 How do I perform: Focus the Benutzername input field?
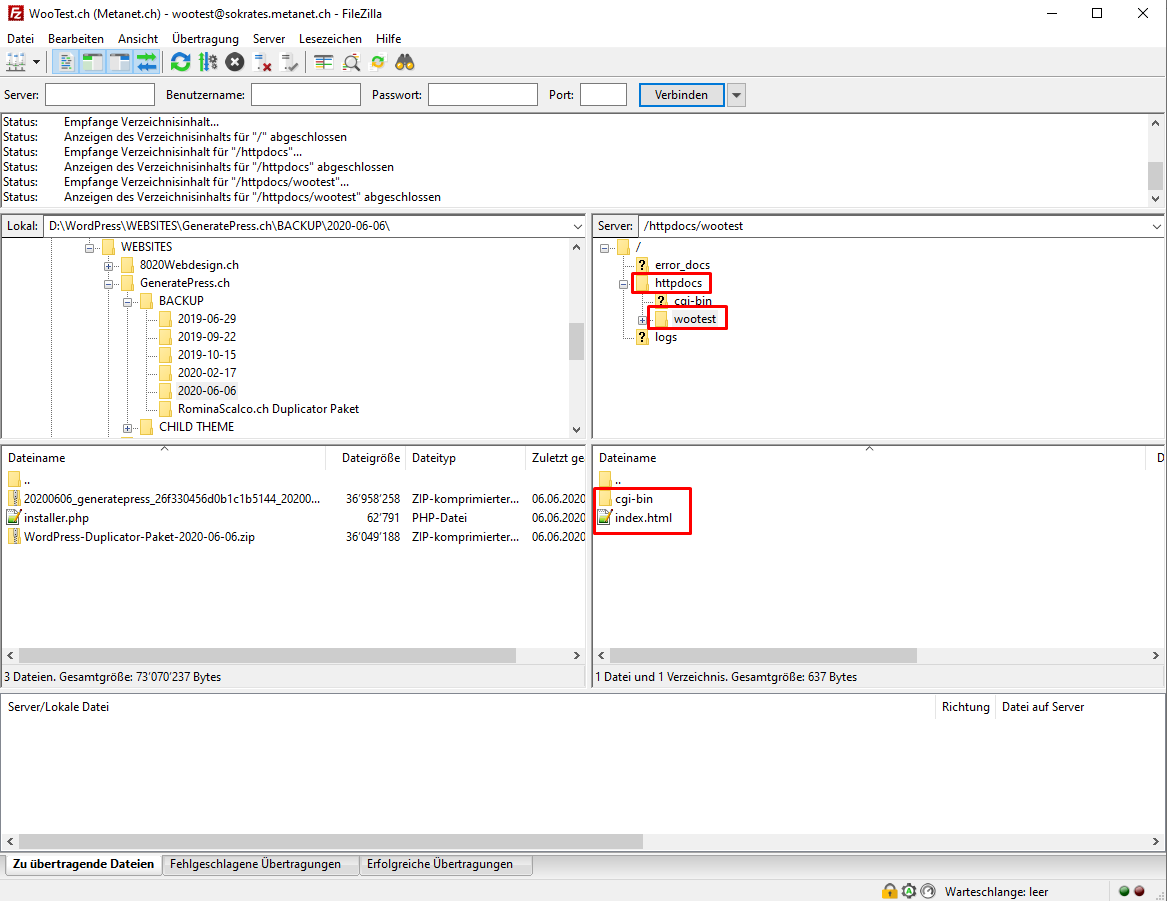(x=306, y=94)
